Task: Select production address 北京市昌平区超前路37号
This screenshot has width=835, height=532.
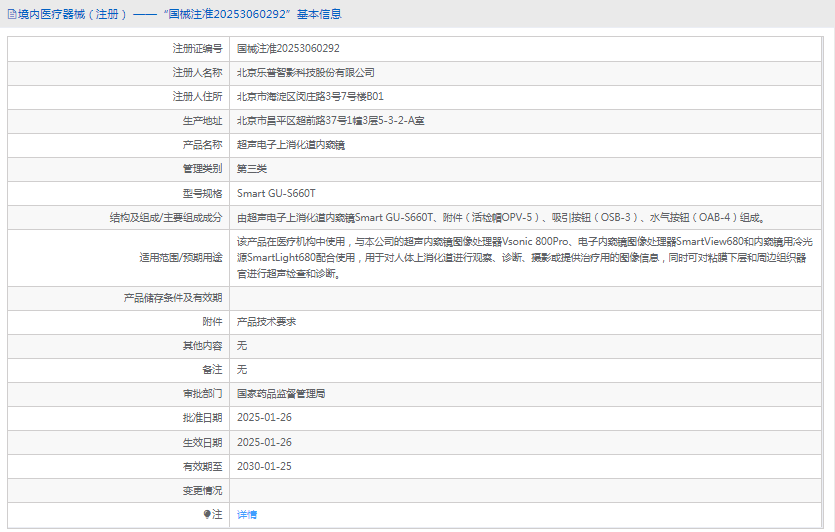Action: point(291,121)
